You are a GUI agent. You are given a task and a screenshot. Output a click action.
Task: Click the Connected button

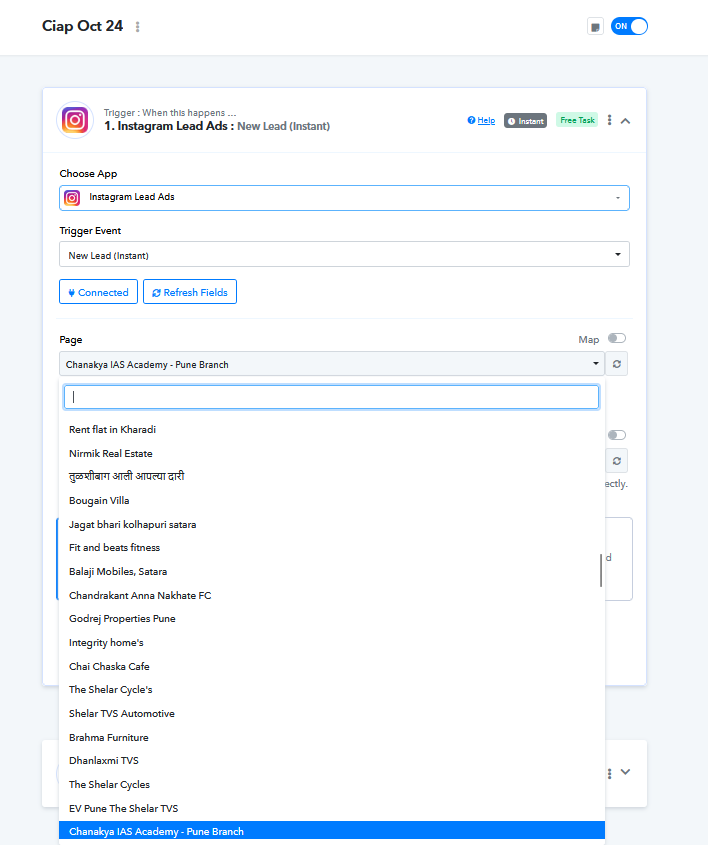[98, 292]
